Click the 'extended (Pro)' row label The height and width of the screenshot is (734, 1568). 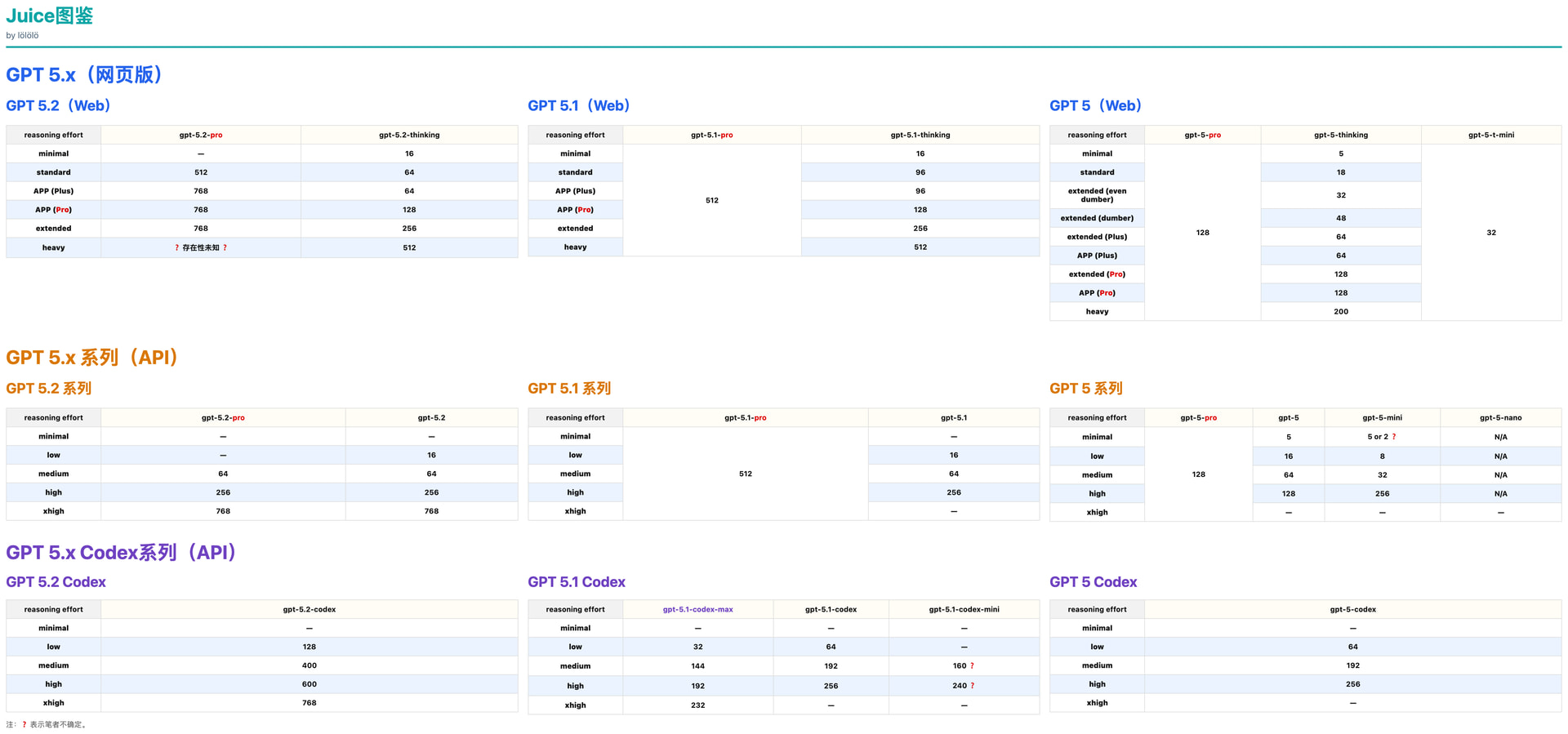(1097, 274)
